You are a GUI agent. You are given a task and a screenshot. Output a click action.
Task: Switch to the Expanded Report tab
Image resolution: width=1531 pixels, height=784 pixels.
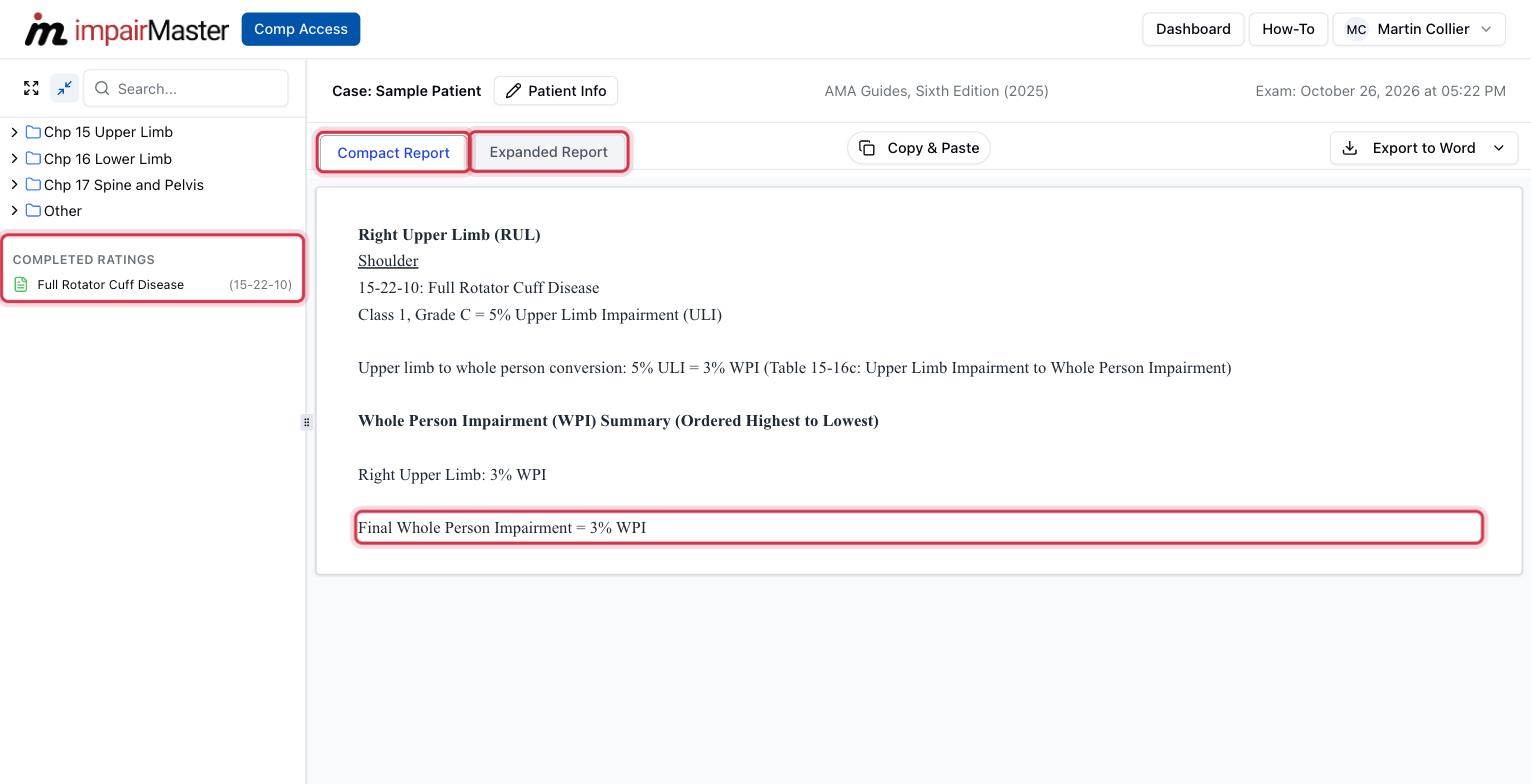pyautogui.click(x=548, y=152)
